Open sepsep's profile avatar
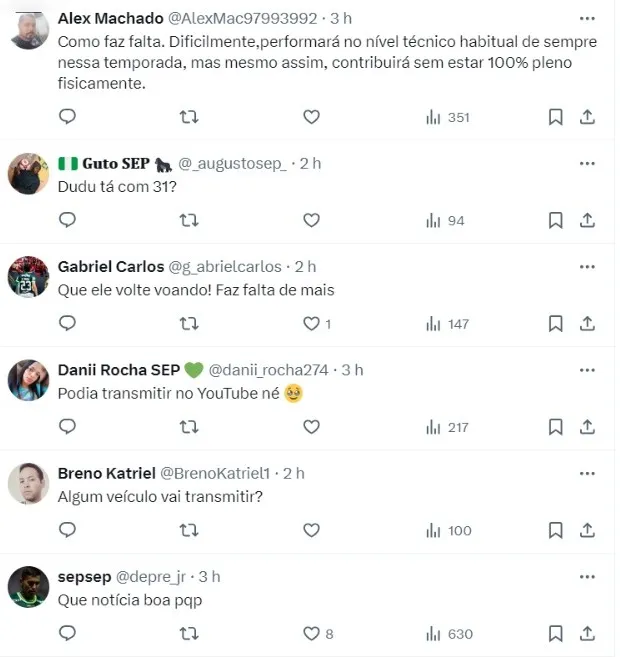The height and width of the screenshot is (657, 620). coord(29,587)
